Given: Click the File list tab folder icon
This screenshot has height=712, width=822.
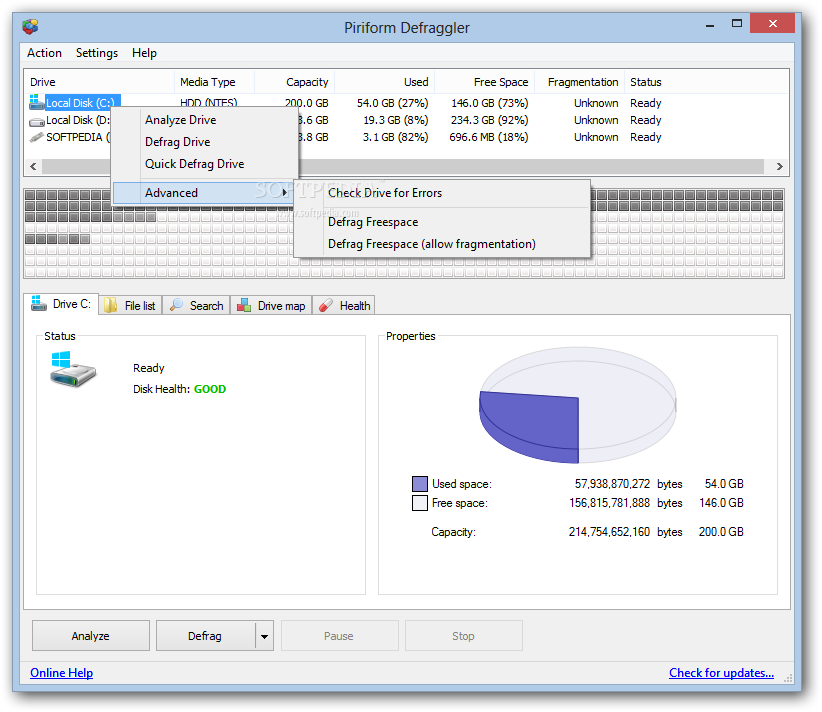Looking at the screenshot, I should (x=110, y=305).
